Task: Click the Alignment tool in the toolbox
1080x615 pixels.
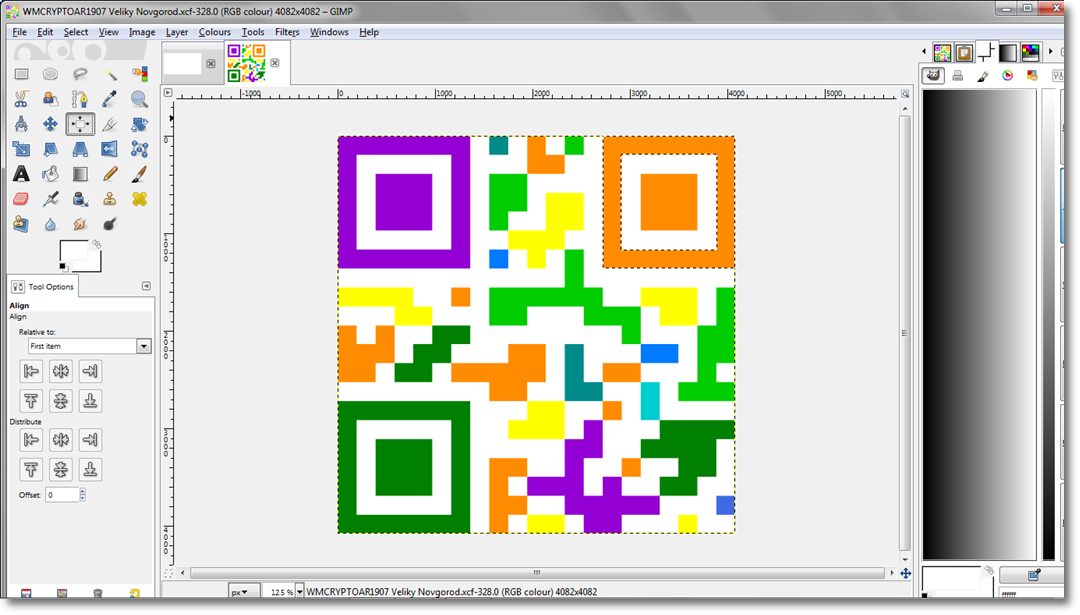Action: coord(80,124)
